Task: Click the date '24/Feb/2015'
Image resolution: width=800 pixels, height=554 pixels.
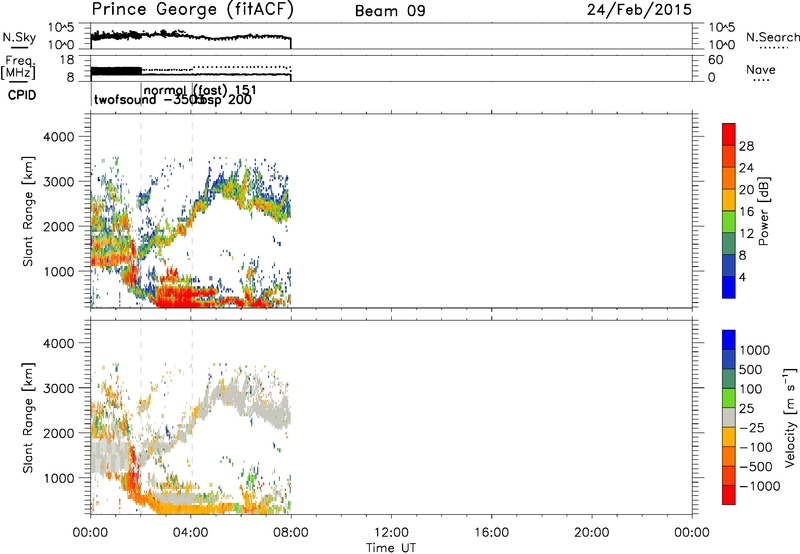Action: click(639, 10)
